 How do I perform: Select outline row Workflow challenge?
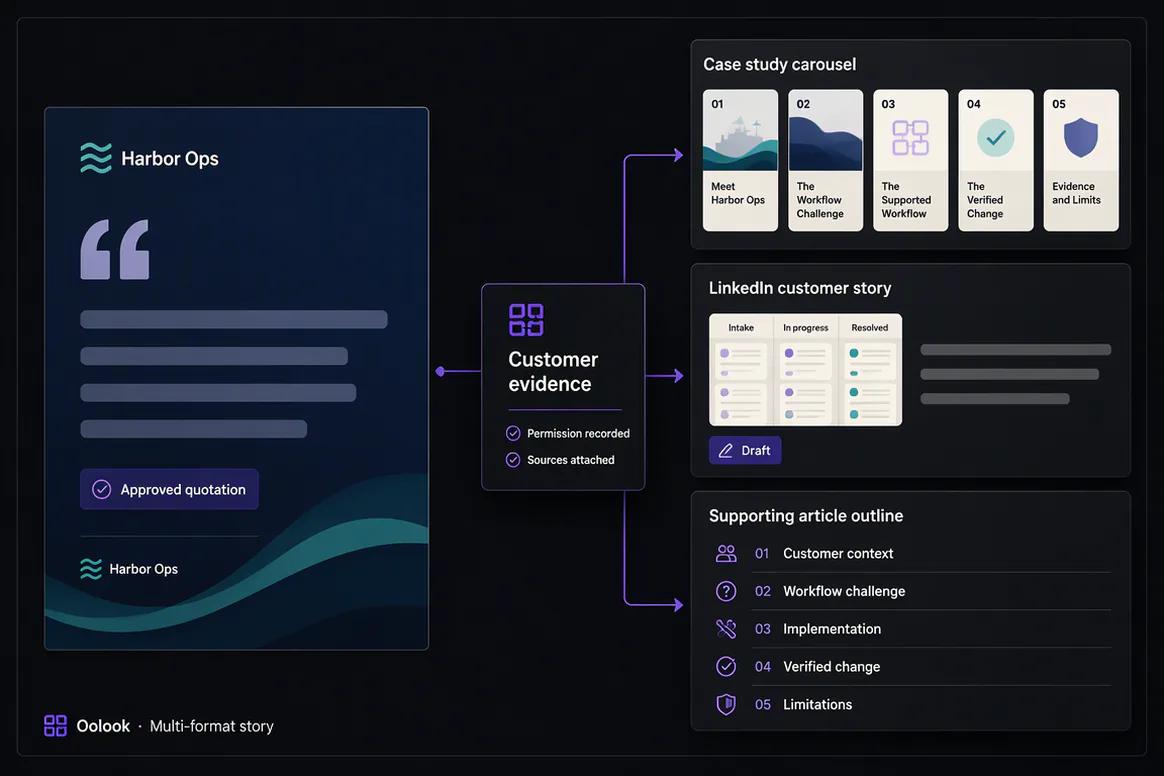pyautogui.click(x=912, y=591)
